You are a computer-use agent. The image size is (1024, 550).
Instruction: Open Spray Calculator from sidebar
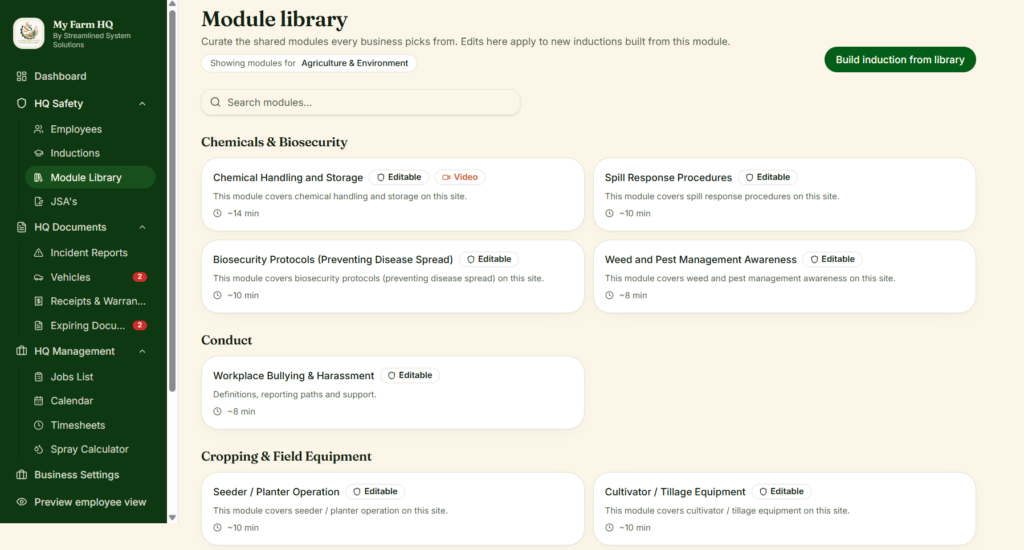pos(90,449)
